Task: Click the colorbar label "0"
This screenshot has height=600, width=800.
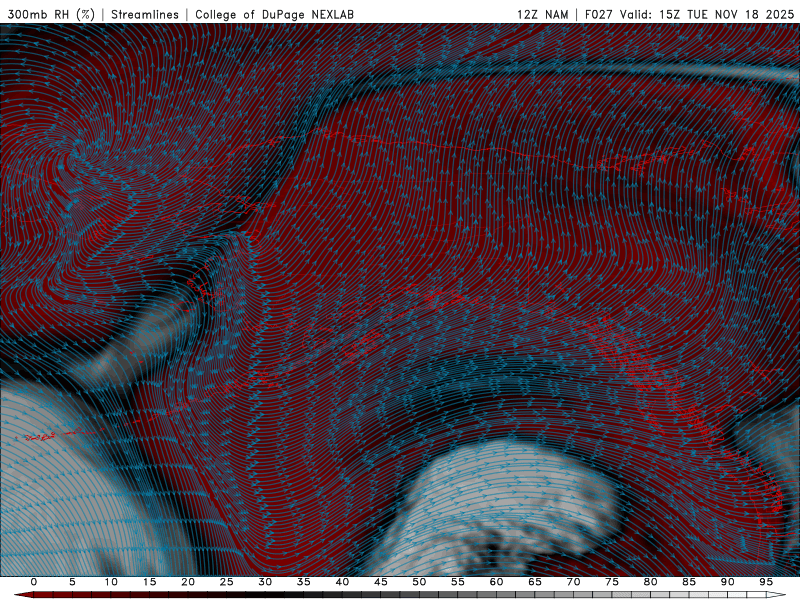Action: point(34,582)
